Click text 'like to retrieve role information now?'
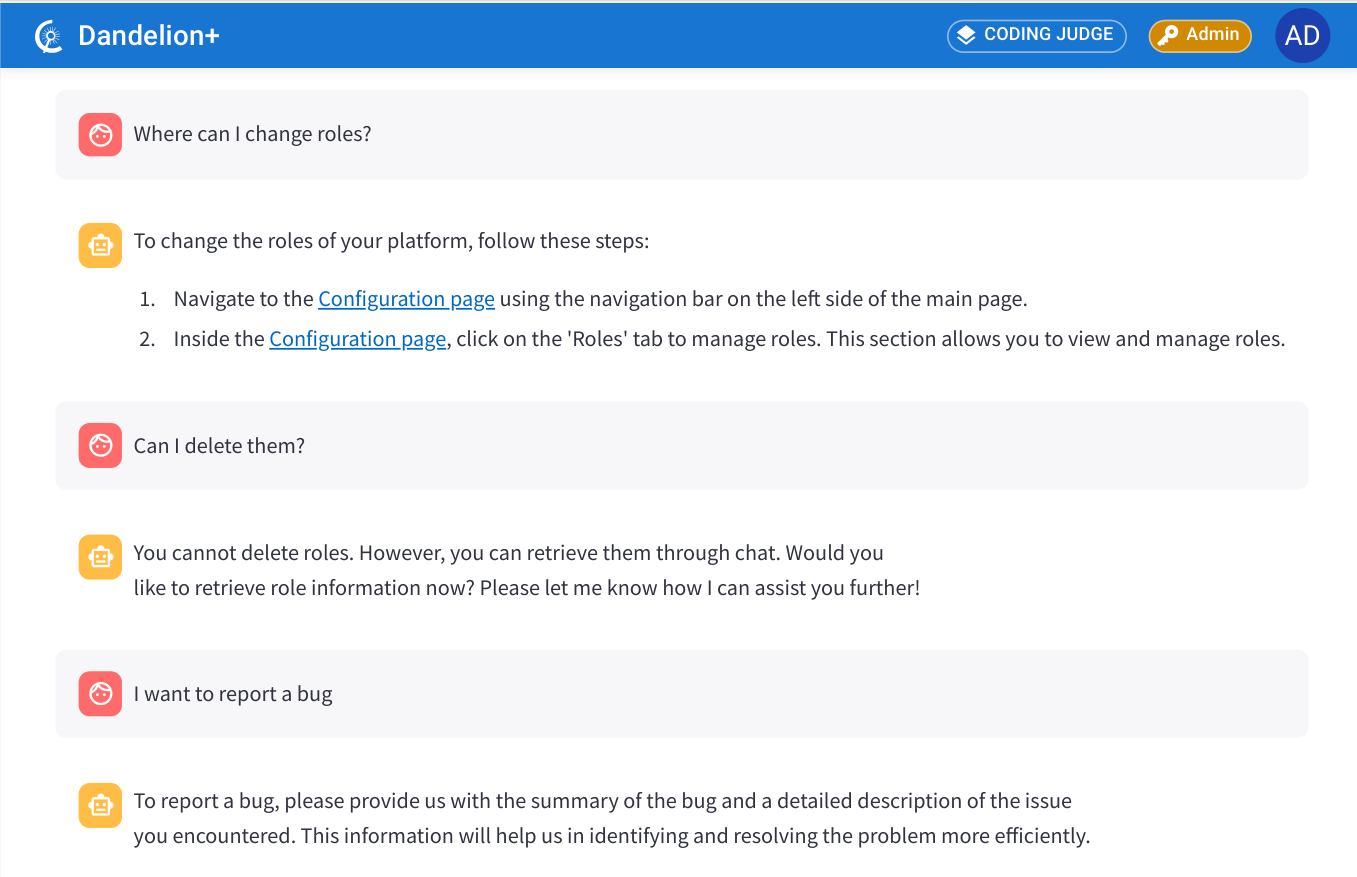Image resolution: width=1357 pixels, height=877 pixels. pyautogui.click(x=304, y=588)
